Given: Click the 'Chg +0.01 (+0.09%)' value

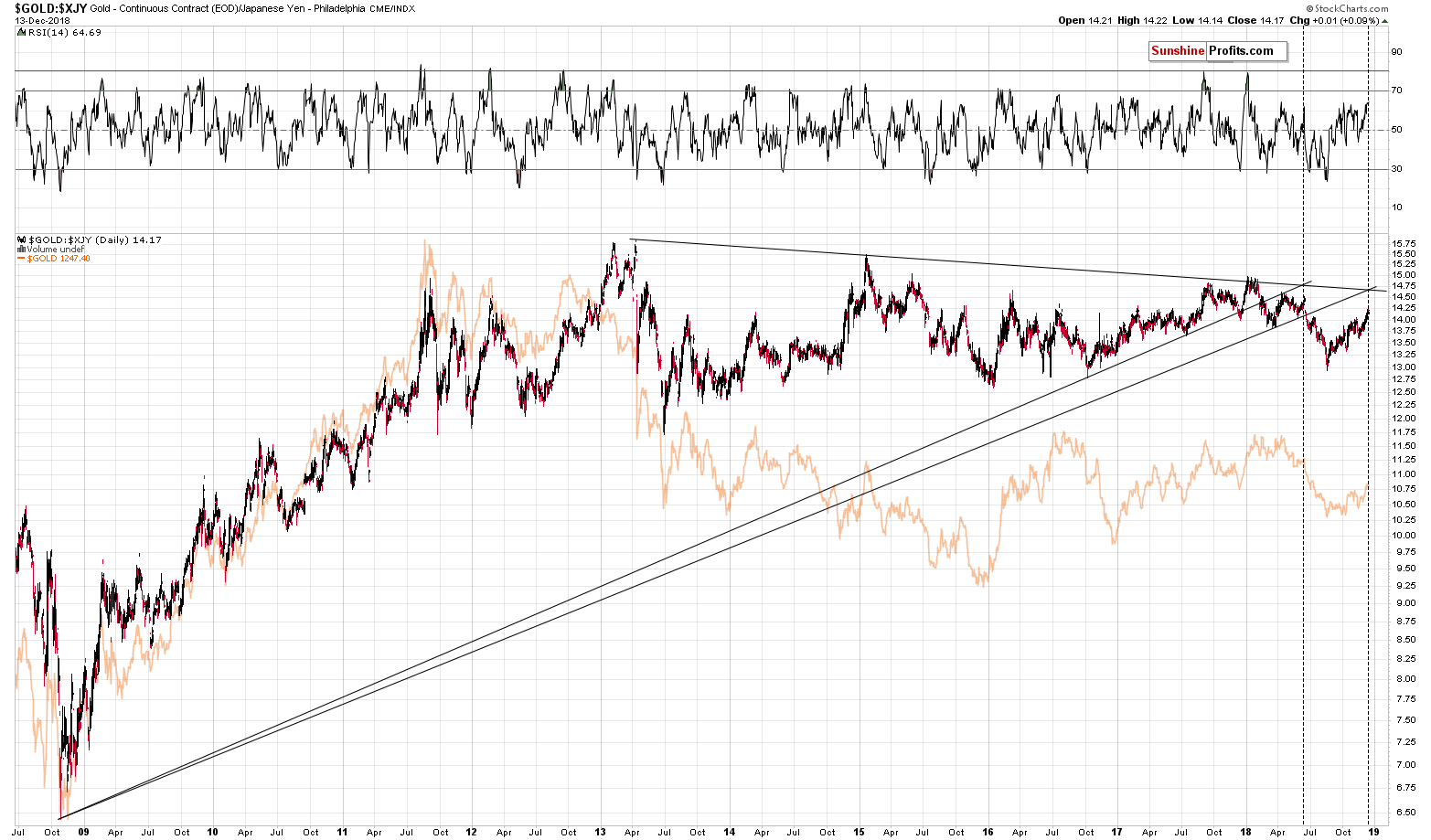Looking at the screenshot, I should tap(1332, 20).
